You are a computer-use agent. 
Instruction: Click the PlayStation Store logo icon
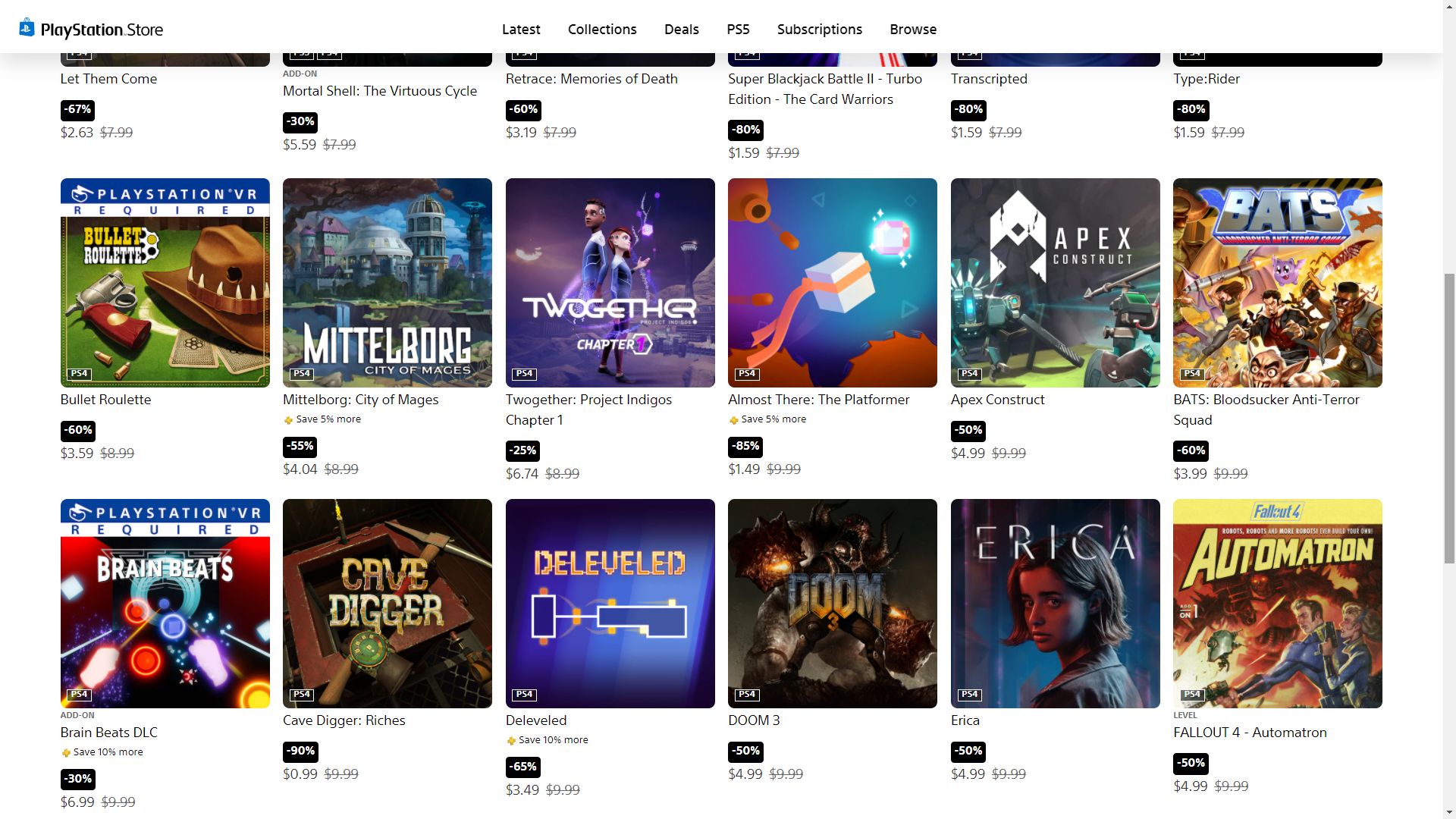tap(27, 28)
